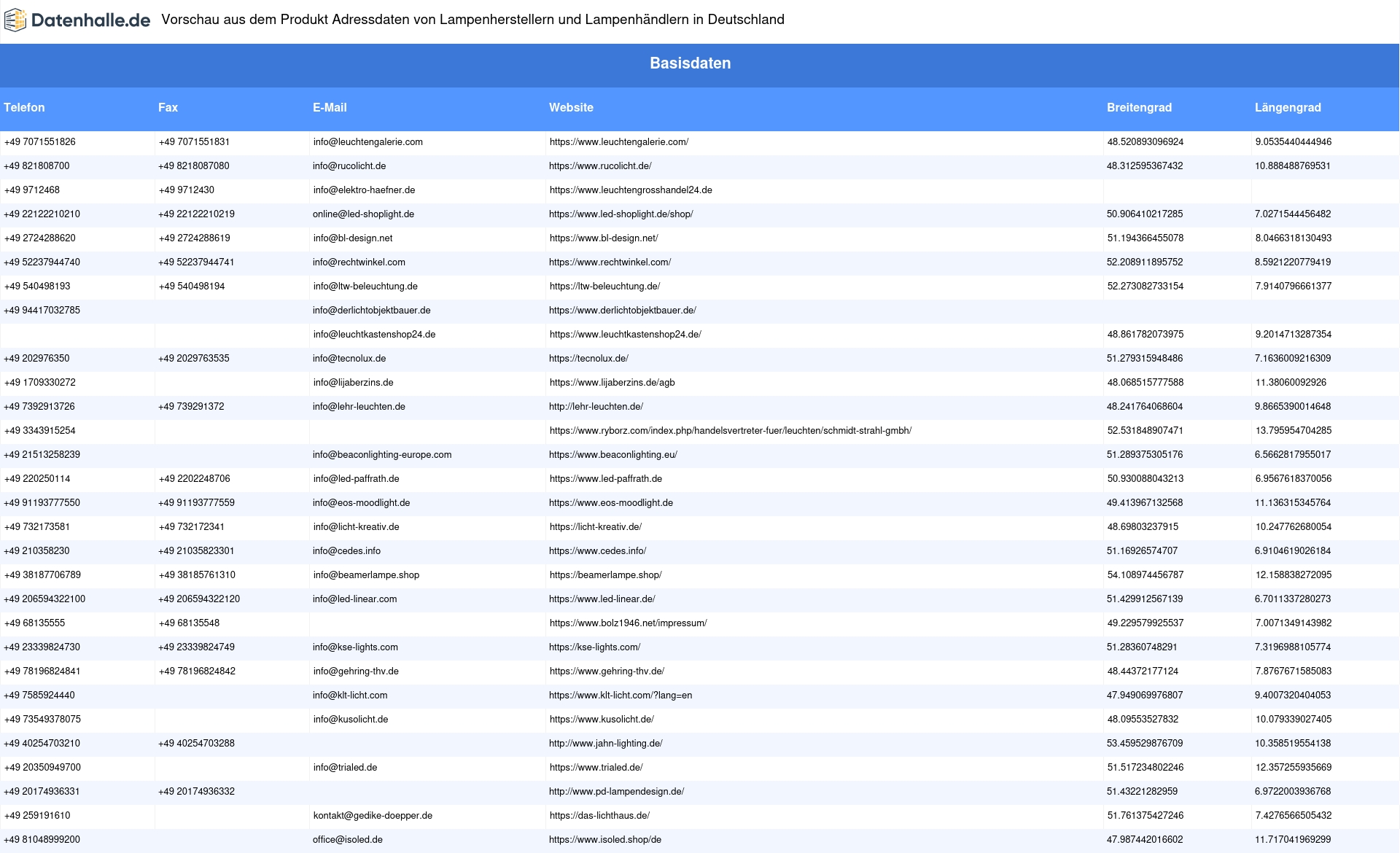Open the bolz1946.net/impressum URL
1400x853 pixels.
point(629,623)
